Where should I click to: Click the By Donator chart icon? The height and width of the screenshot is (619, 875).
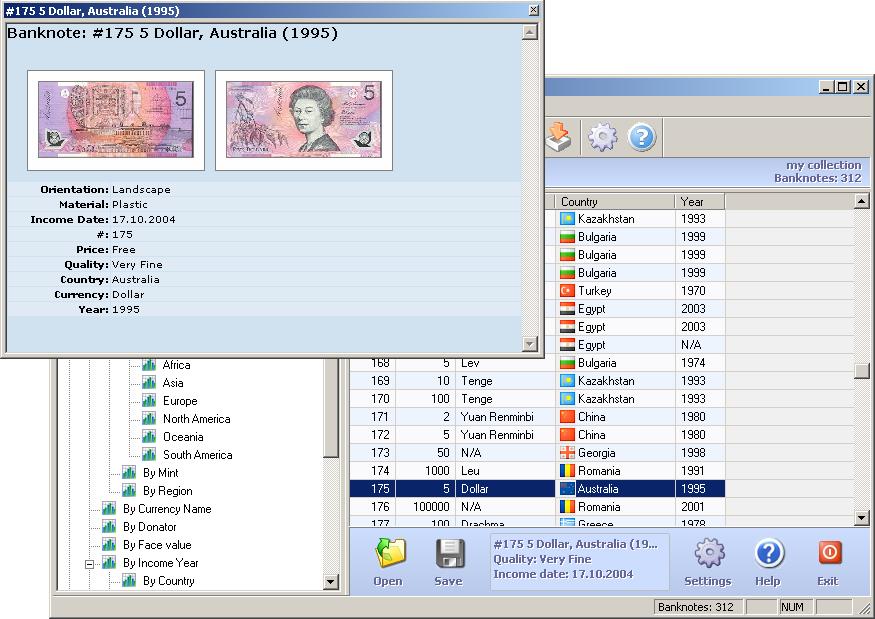coord(109,527)
